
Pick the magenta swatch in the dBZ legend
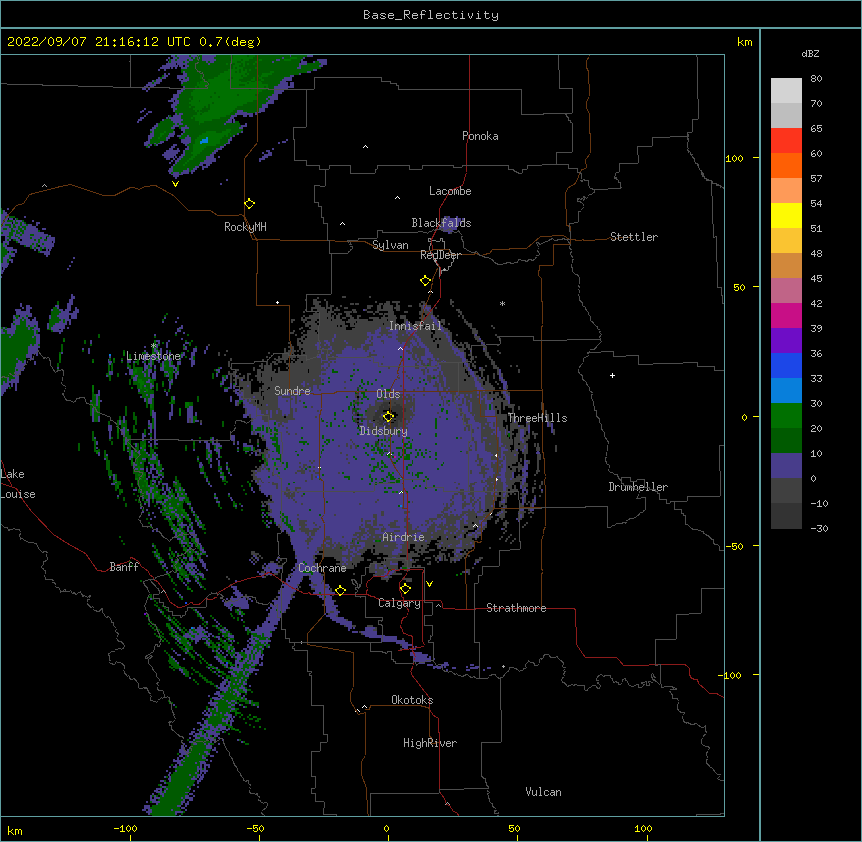click(x=786, y=315)
